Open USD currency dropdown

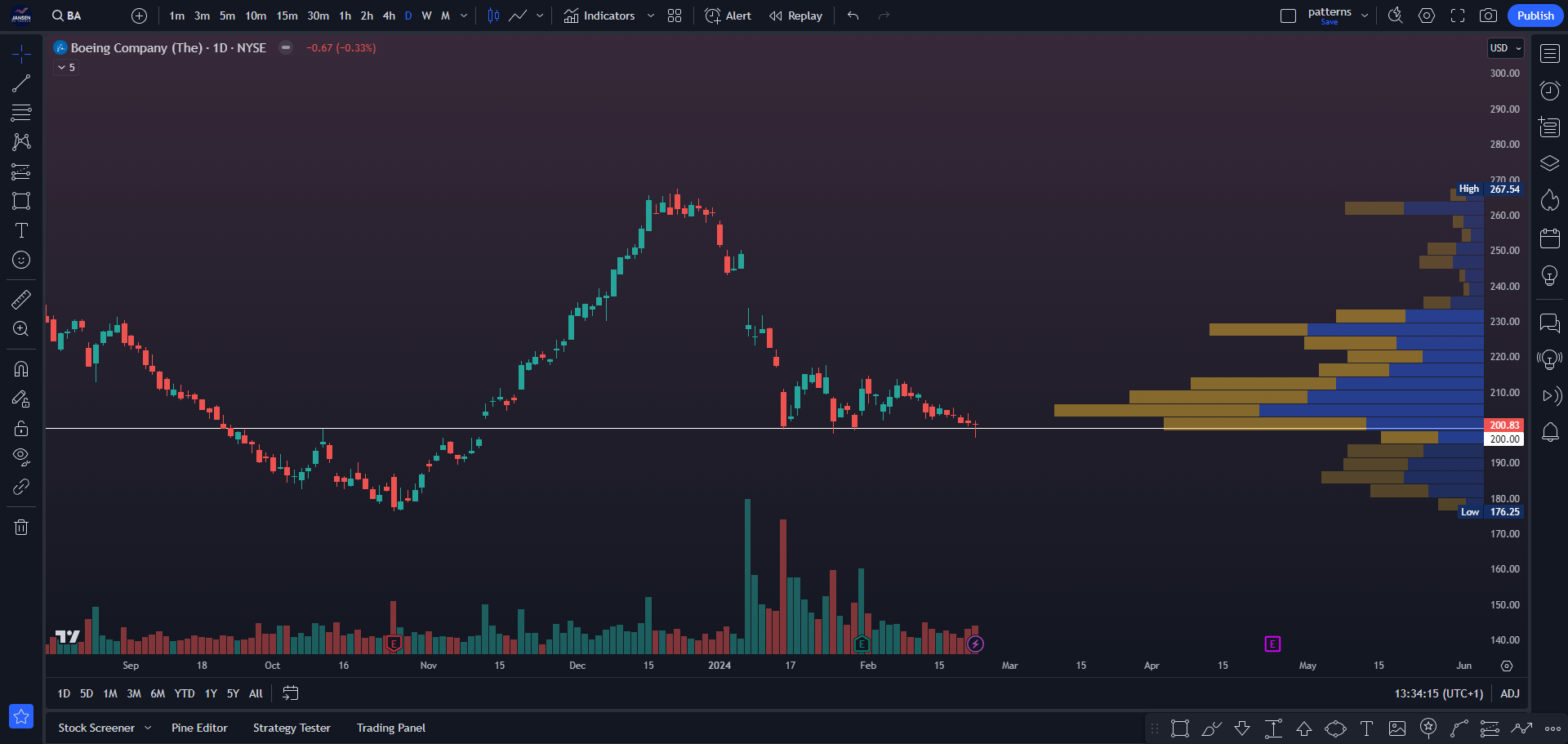pyautogui.click(x=1506, y=48)
